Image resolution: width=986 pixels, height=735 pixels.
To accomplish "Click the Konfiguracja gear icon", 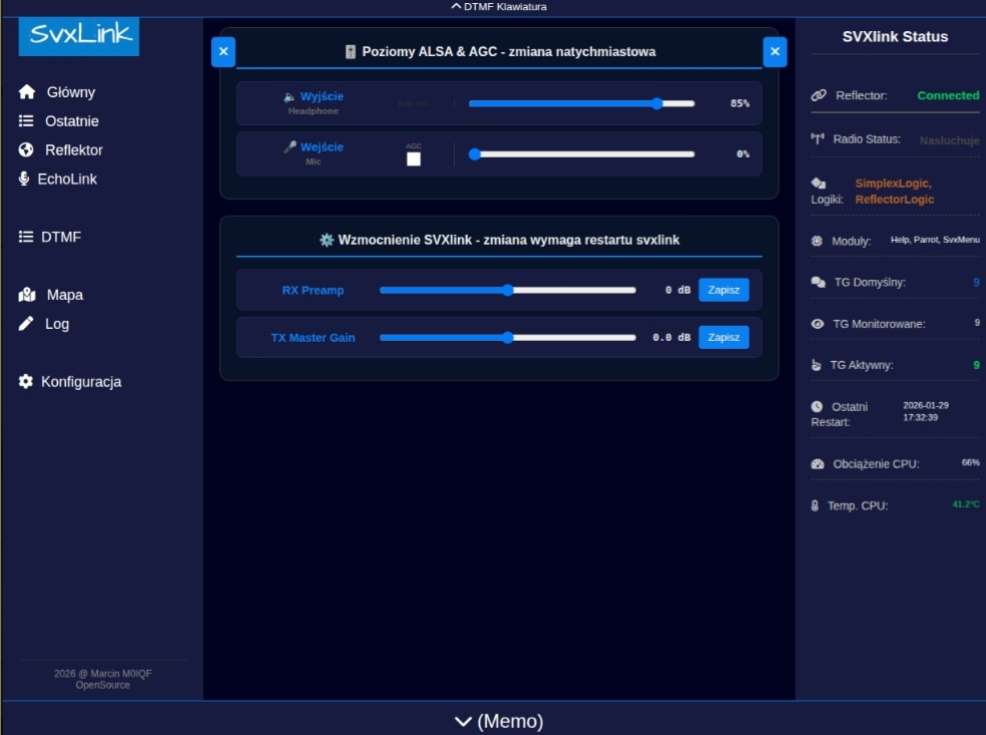I will pos(26,382).
